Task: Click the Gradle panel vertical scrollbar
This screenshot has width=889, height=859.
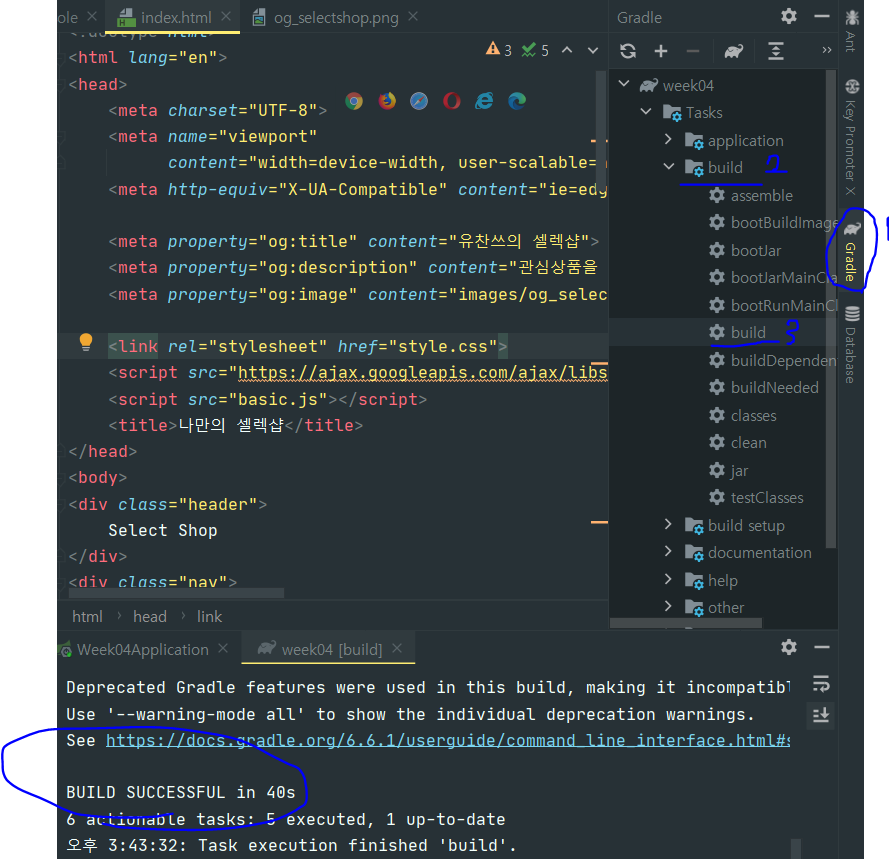Action: [831, 309]
